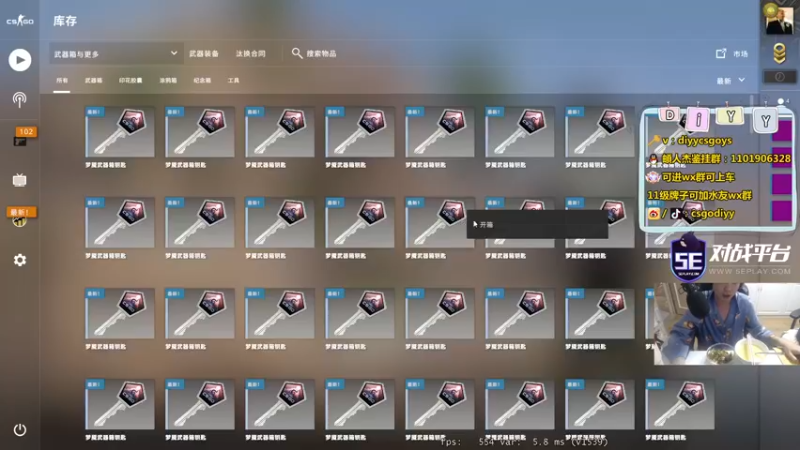Open the 武器箱与更多 category dropdown
The image size is (800, 450).
115,54
